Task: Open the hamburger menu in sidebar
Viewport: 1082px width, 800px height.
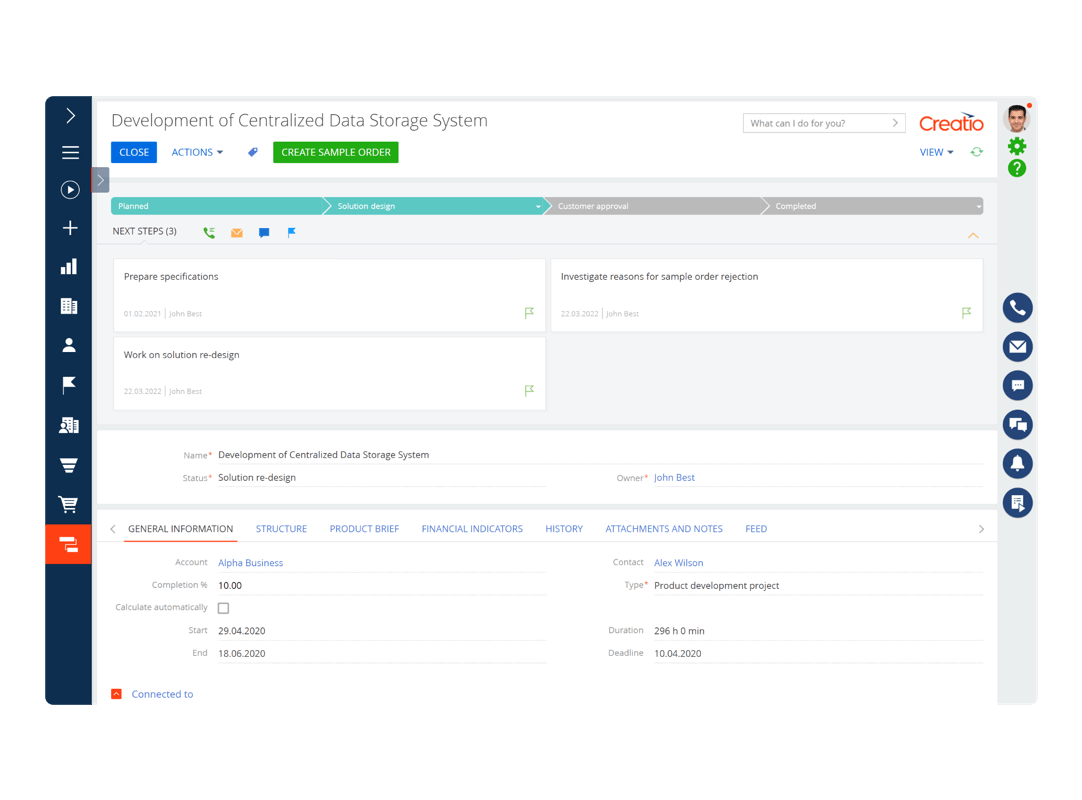Action: click(x=70, y=153)
